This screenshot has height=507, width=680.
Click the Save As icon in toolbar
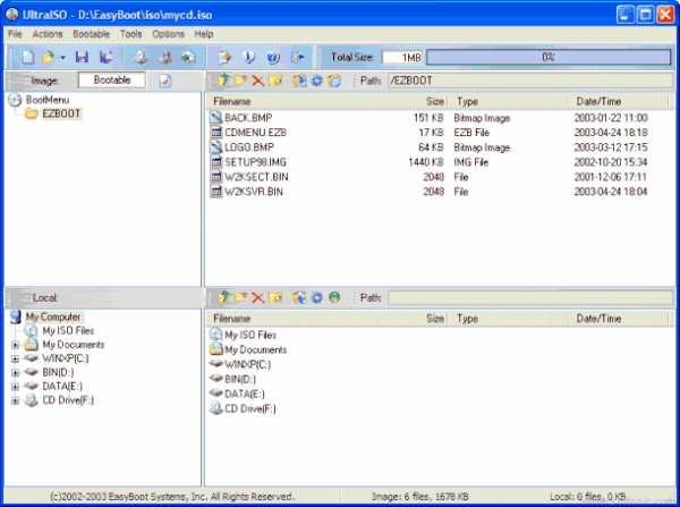pyautogui.click(x=106, y=57)
